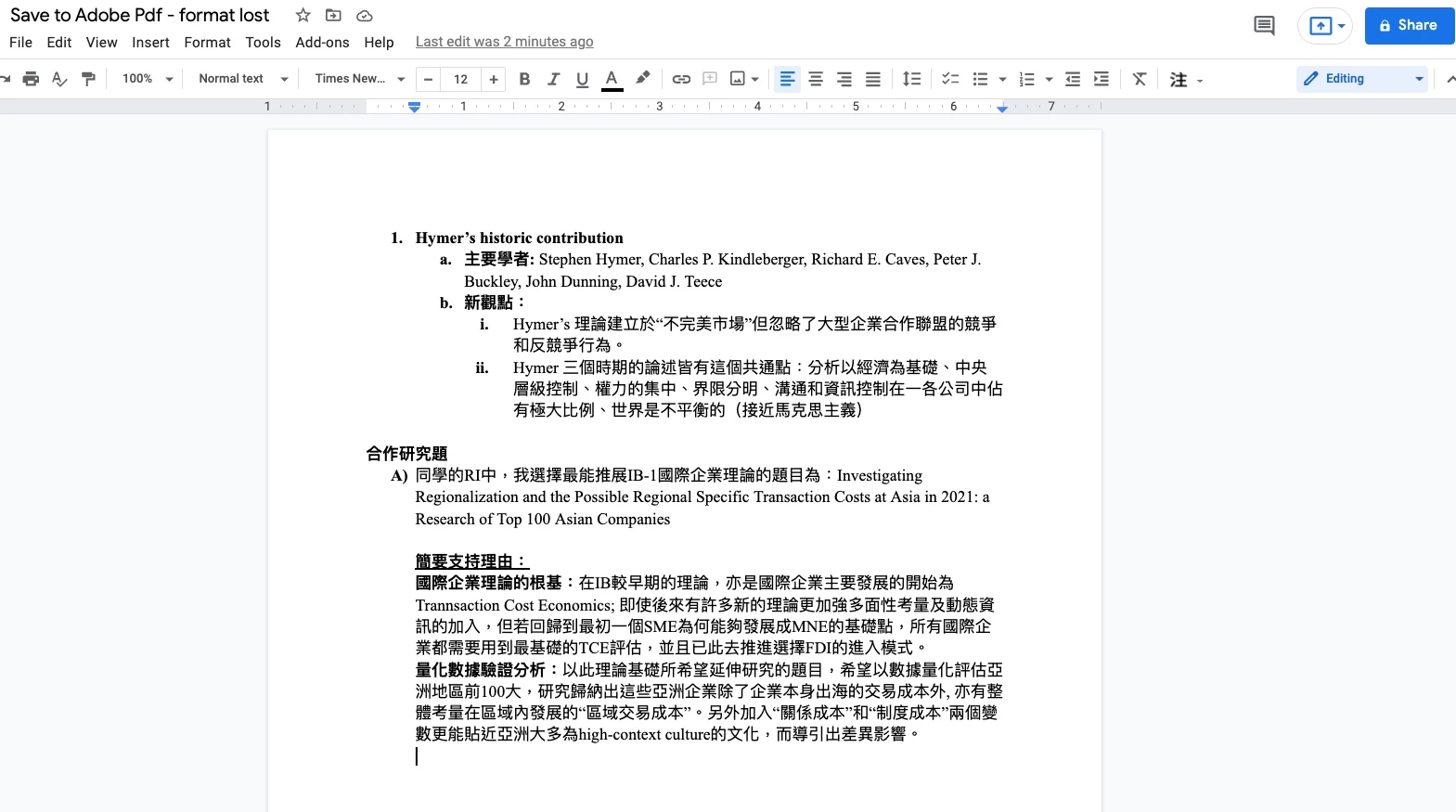
Task: Click heading Hymer's historic contribution
Action: pos(519,238)
